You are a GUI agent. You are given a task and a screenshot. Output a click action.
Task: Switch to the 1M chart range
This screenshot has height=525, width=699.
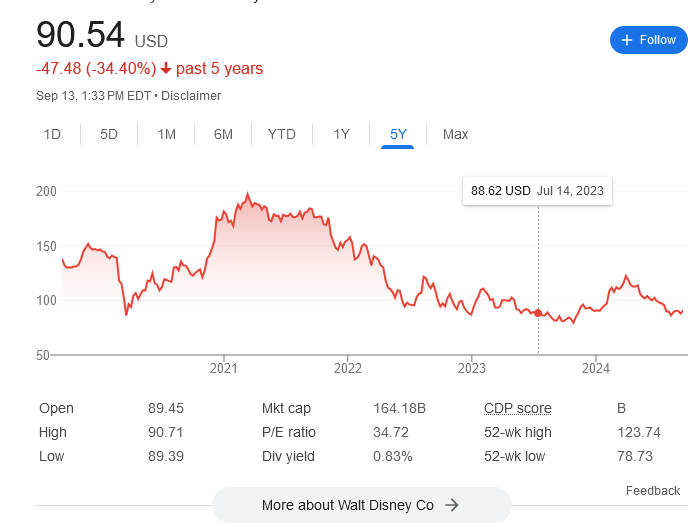tap(166, 134)
